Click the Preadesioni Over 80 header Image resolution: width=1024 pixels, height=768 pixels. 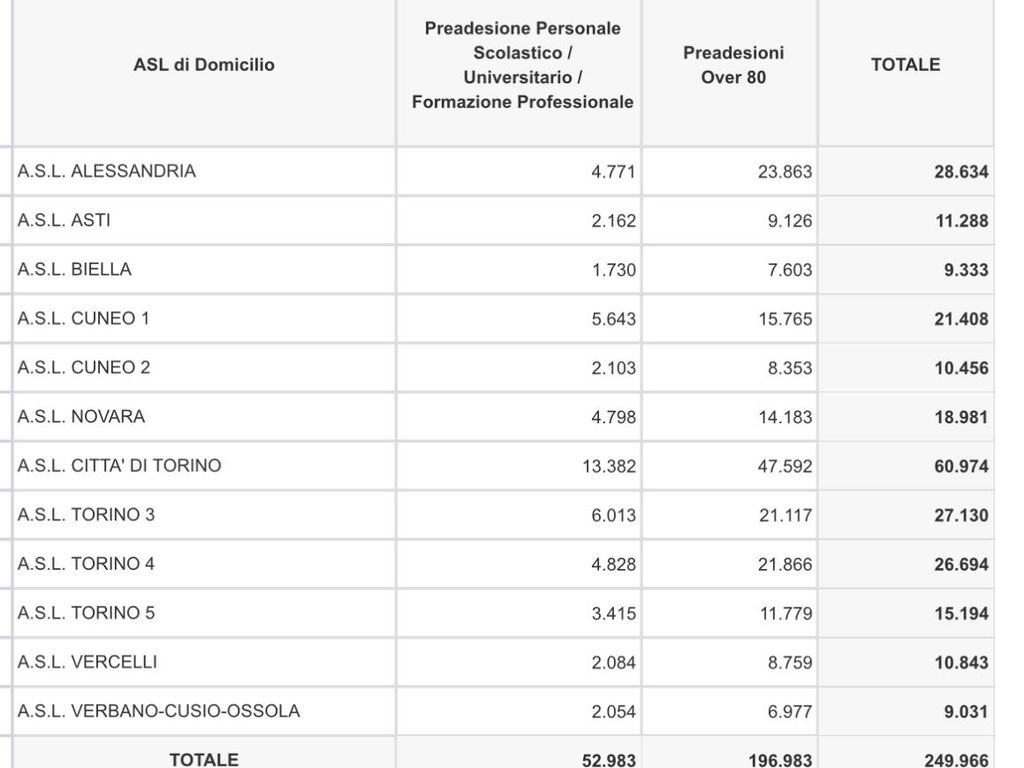733,65
